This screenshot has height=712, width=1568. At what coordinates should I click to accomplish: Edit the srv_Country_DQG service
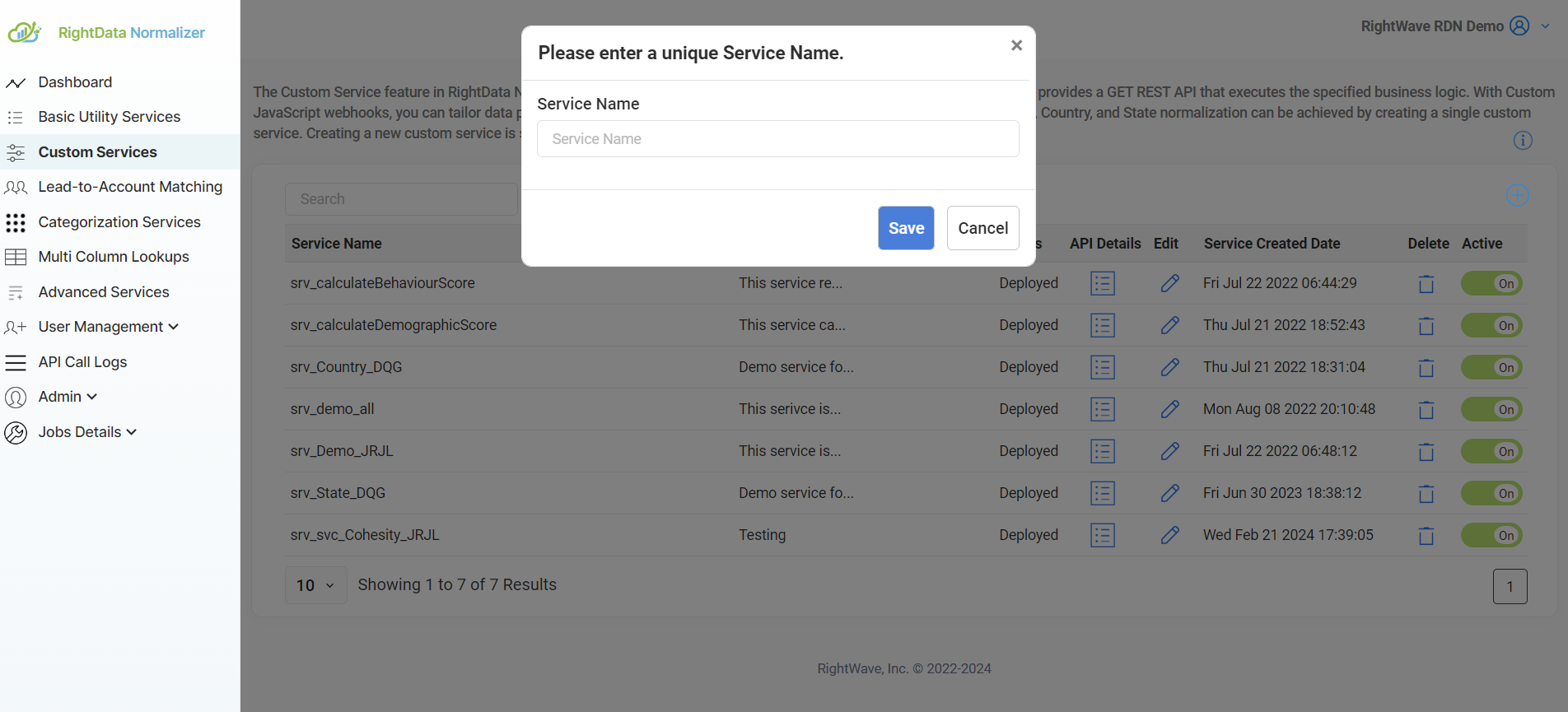pyautogui.click(x=1169, y=367)
